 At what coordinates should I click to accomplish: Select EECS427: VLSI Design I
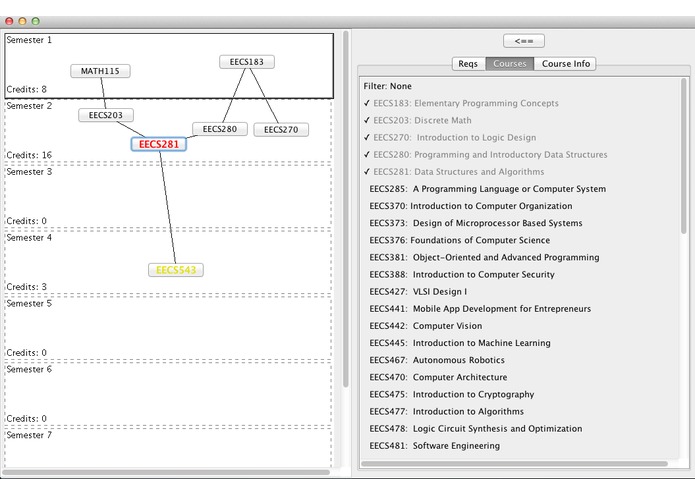point(418,292)
